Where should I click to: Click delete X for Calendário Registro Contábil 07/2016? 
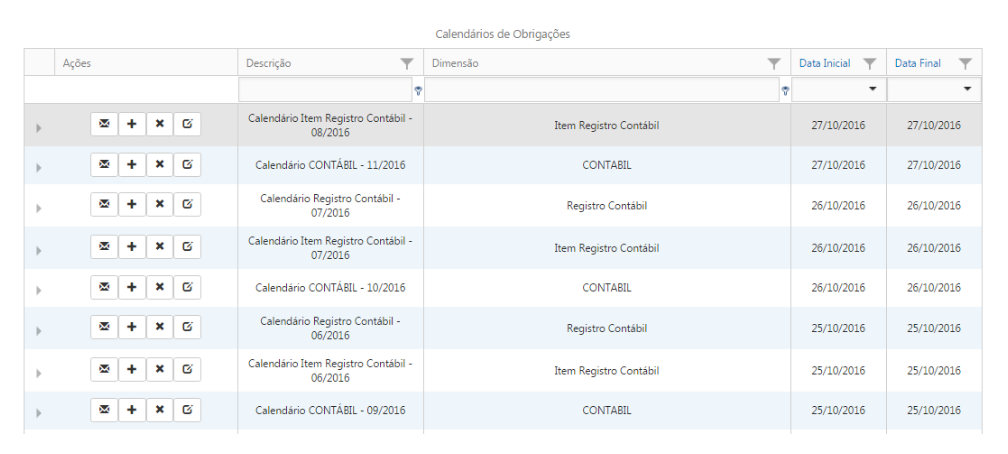159,204
